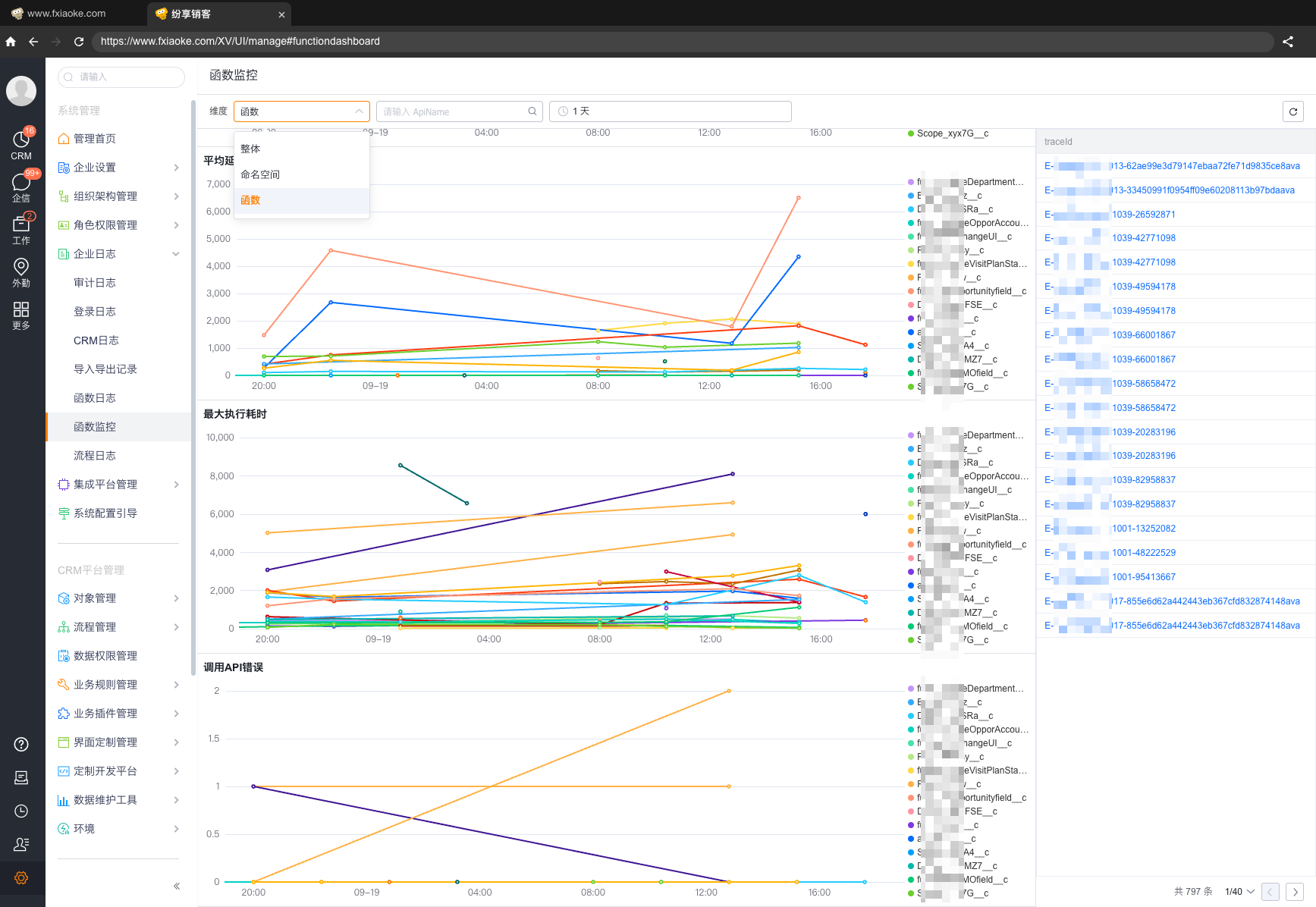The width and height of the screenshot is (1316, 907).
Task: Click the ApiName input field
Action: coord(460,111)
